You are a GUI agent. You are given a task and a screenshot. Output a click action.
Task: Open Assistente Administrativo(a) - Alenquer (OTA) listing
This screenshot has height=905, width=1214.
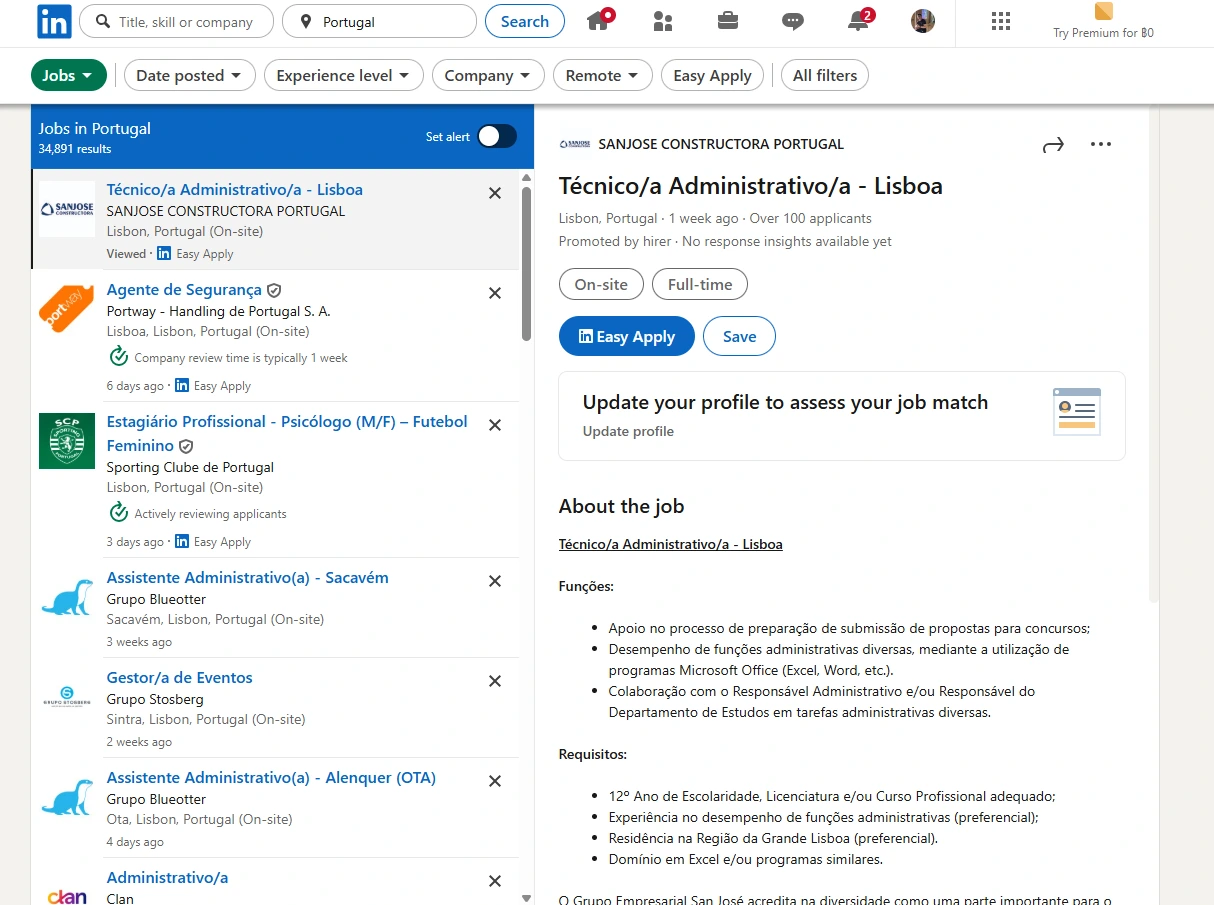click(271, 777)
